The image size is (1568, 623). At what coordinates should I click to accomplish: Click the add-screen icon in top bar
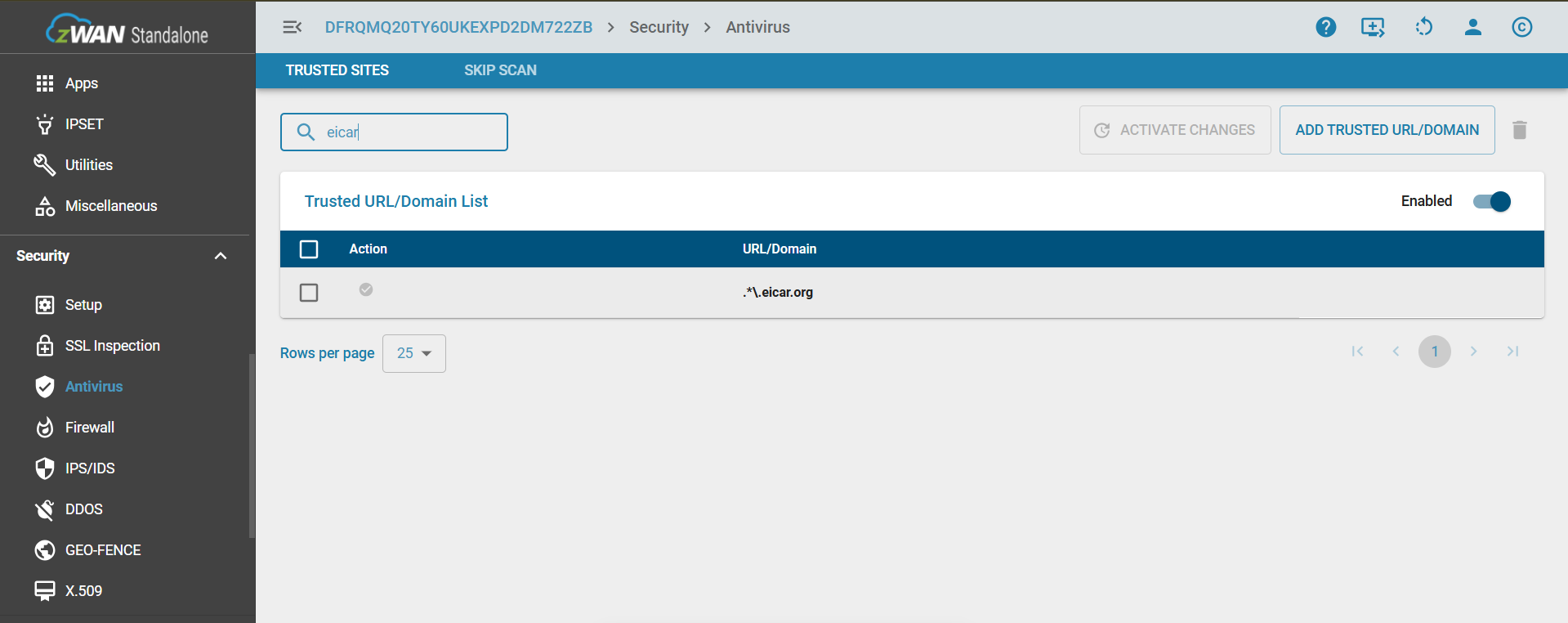(x=1373, y=27)
